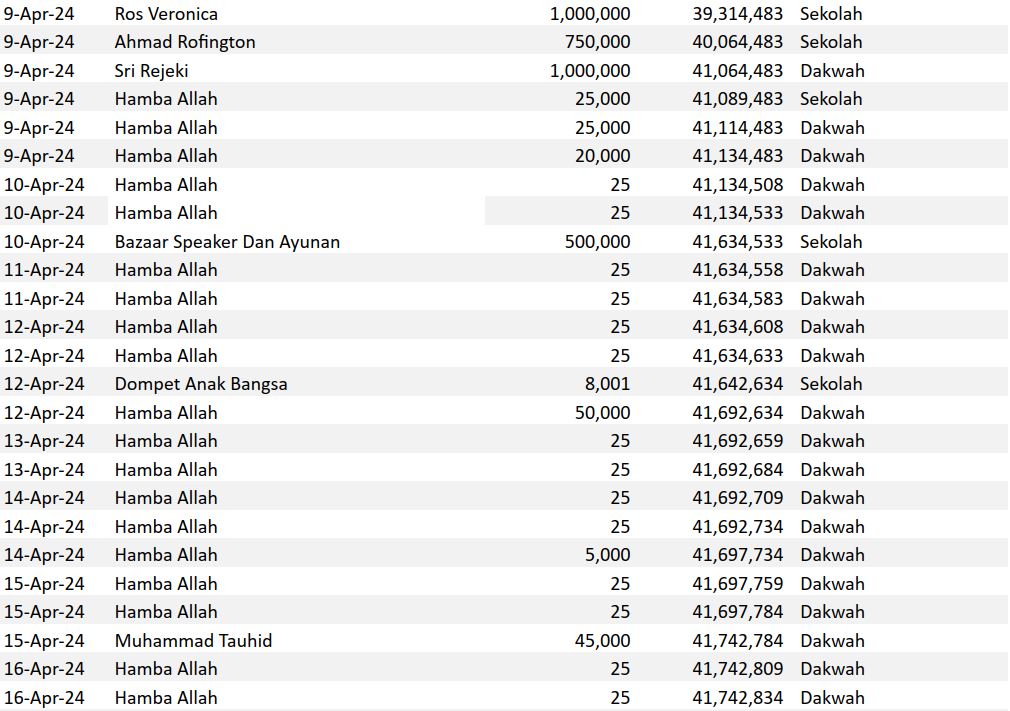The image size is (1010, 711).
Task: Select the 750,000 amount cell
Action: (x=597, y=42)
